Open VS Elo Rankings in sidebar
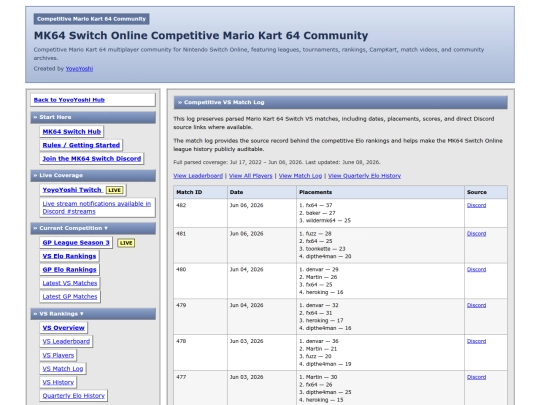Screen dimensions: 540x405 69,256
